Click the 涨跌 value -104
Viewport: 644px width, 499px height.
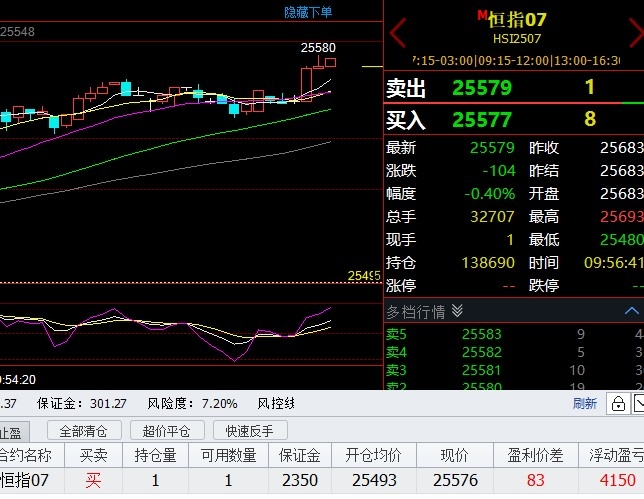coord(499,170)
